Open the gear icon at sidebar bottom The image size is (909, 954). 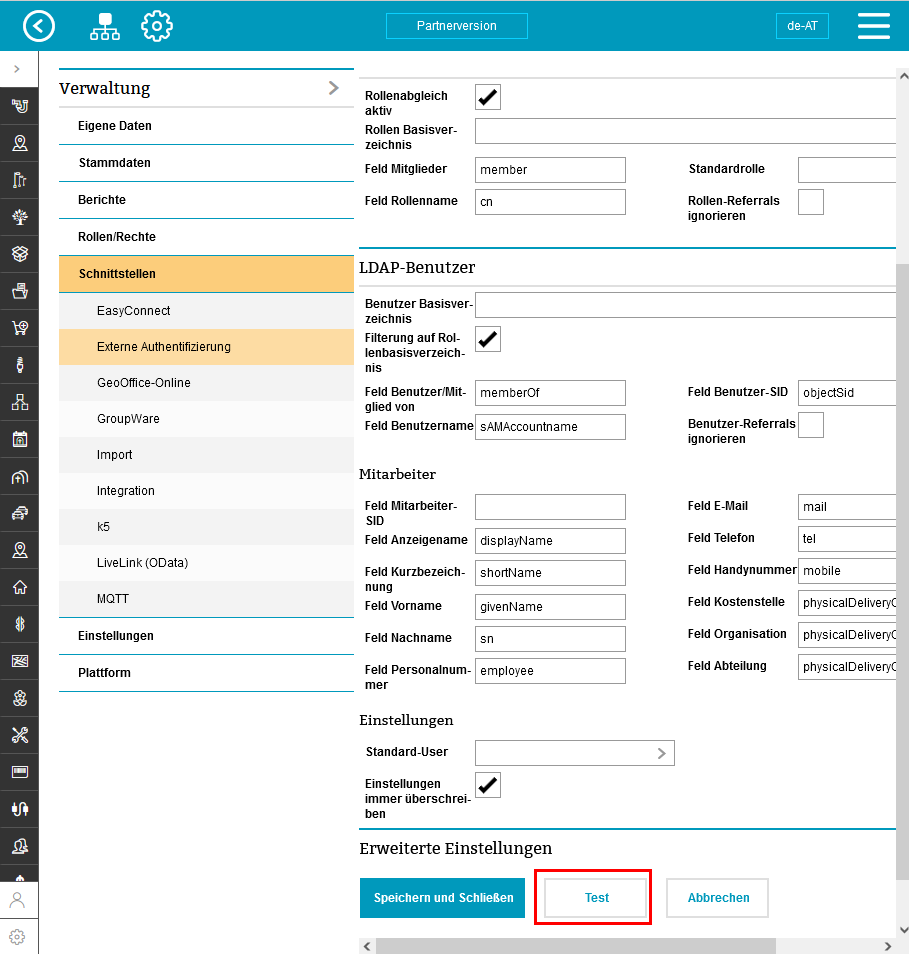[18, 937]
